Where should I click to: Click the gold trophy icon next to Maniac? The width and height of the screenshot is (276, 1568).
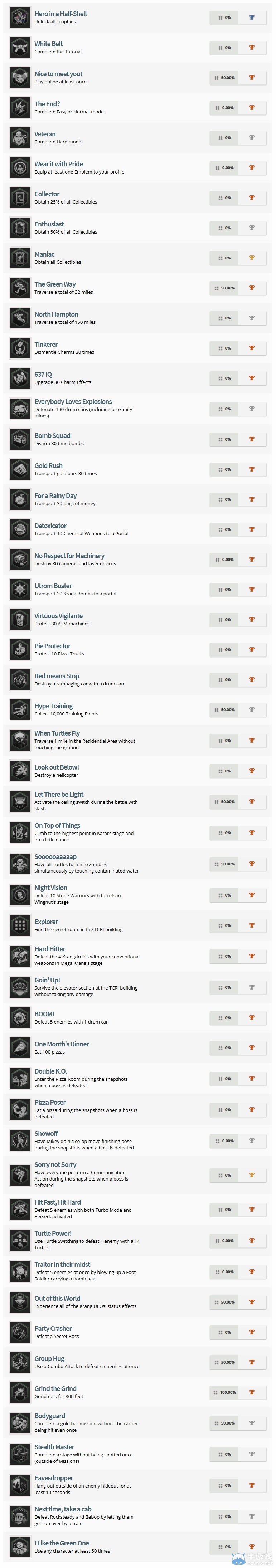coord(252,258)
